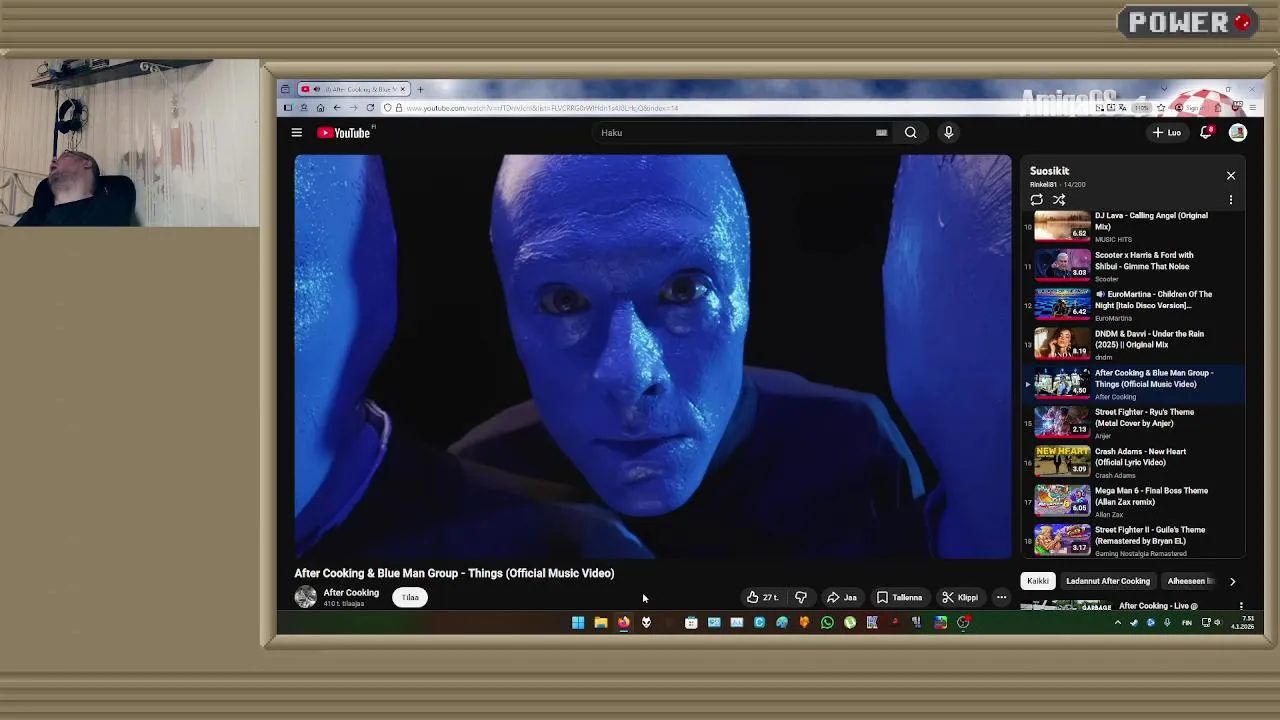The width and height of the screenshot is (1280, 720).
Task: Close the Suosikit playlist panel
Action: point(1231,176)
